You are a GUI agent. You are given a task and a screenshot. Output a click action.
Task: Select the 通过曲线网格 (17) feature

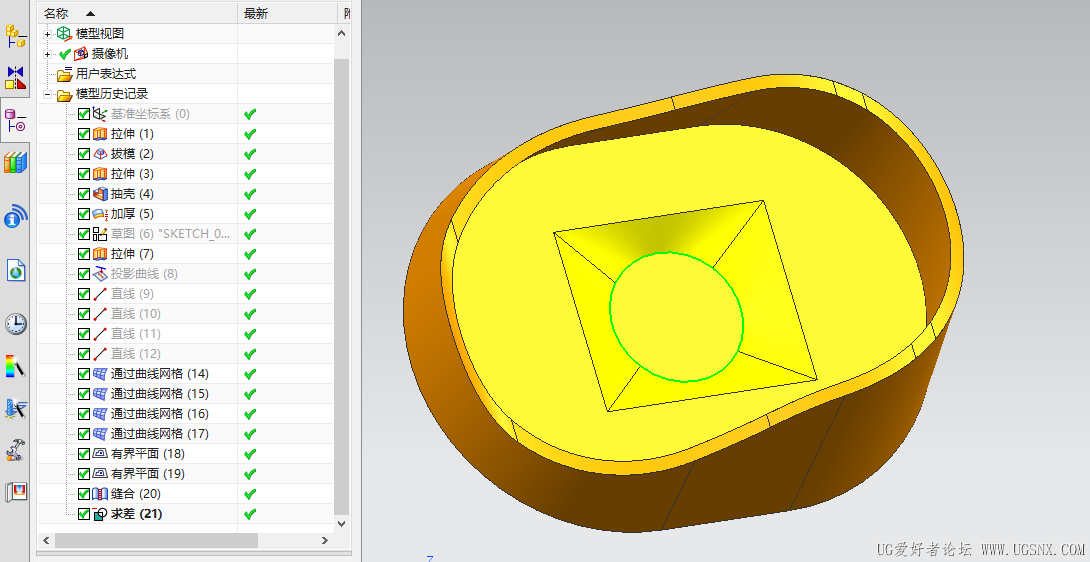click(x=160, y=434)
